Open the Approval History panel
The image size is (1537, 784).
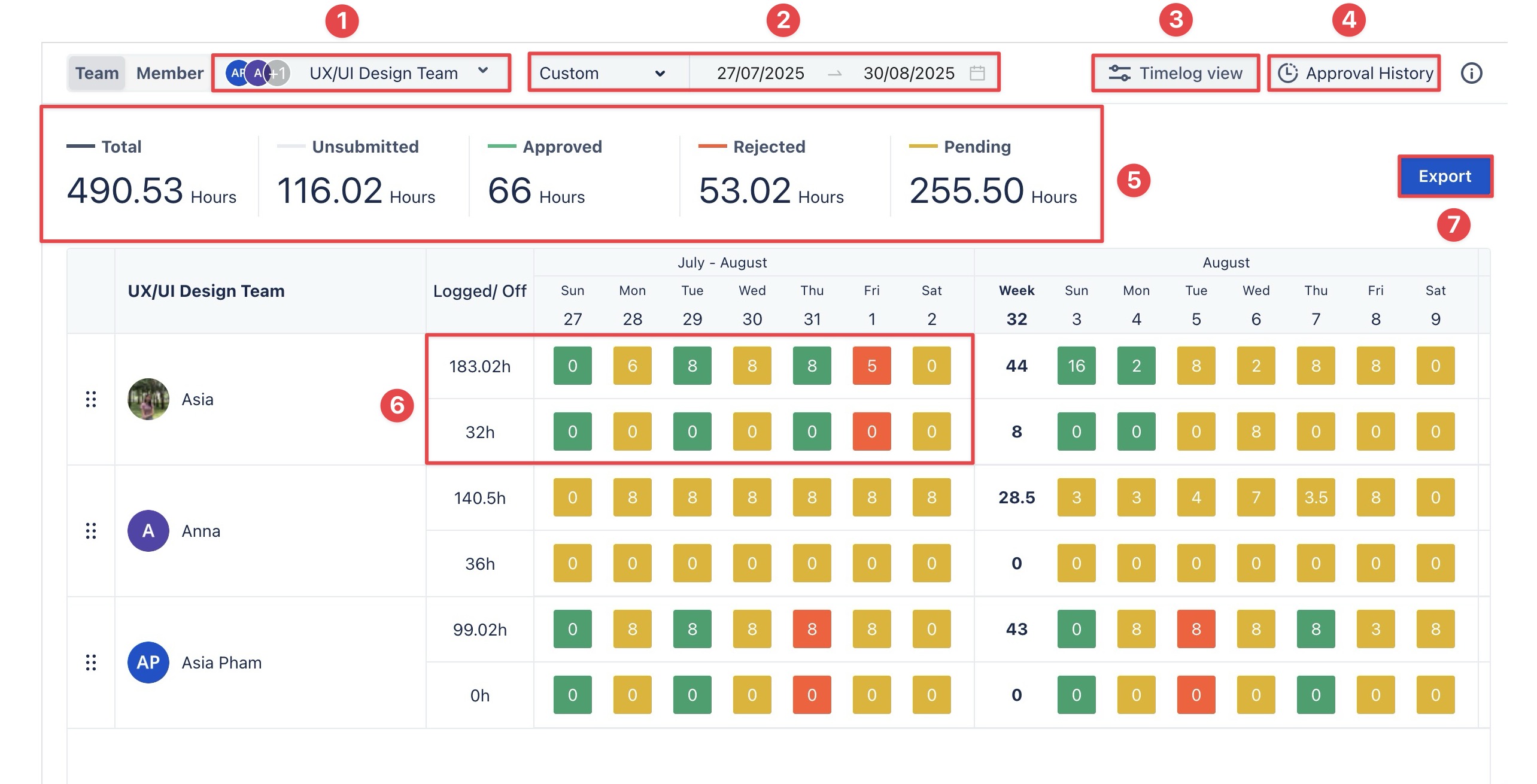coord(1369,73)
